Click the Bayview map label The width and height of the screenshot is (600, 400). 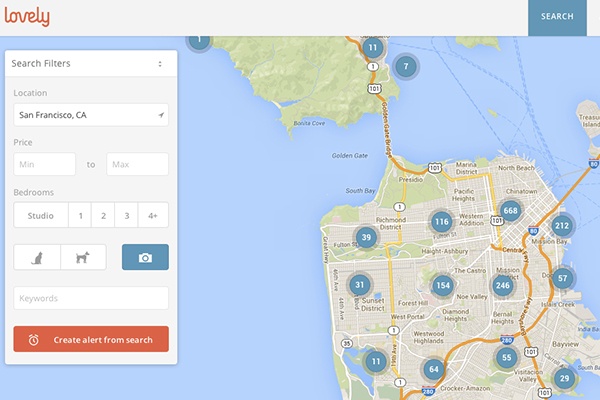tap(565, 344)
